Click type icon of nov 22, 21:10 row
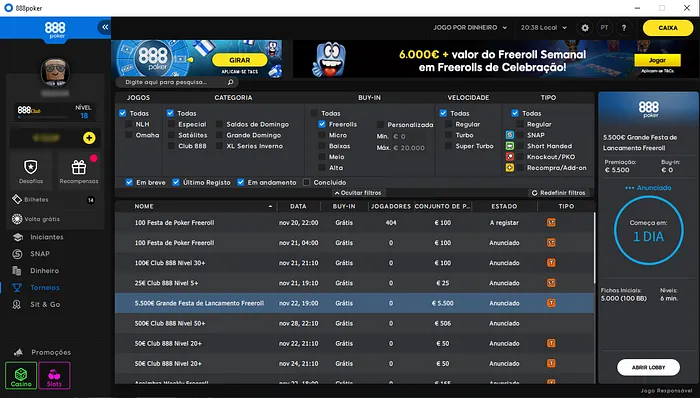Viewport: 700px width, 398px height. 551,343
